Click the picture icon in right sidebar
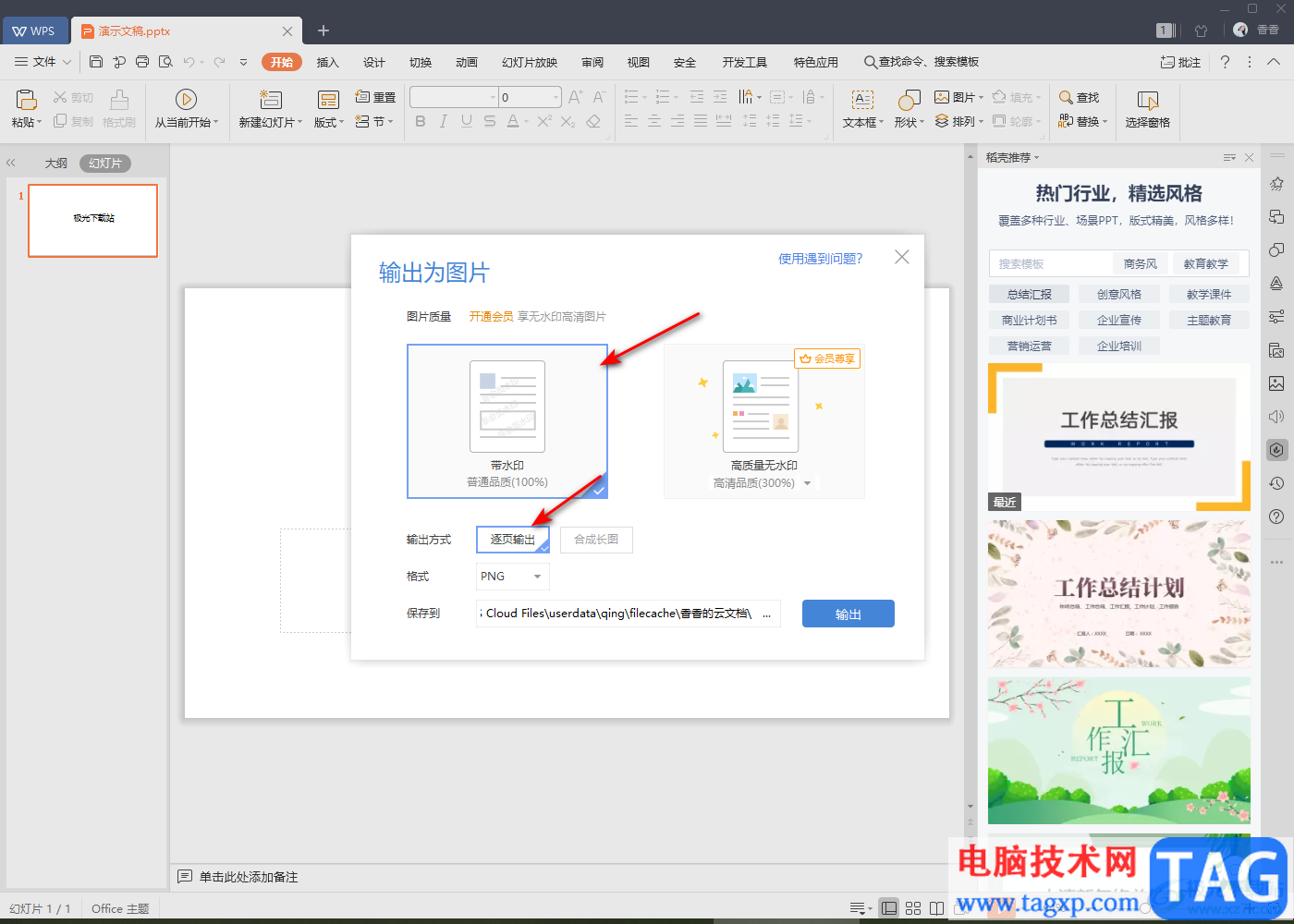The height and width of the screenshot is (924, 1294). (1276, 383)
